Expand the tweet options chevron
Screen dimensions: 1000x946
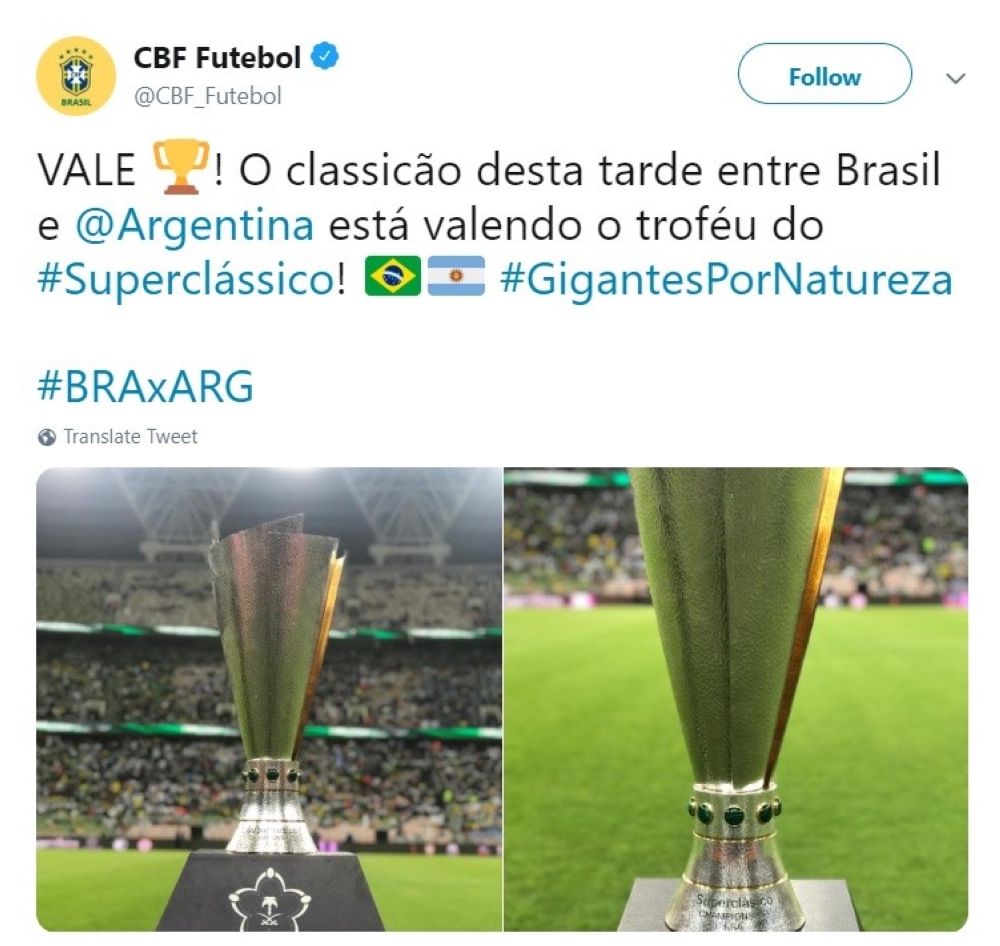coord(955,78)
